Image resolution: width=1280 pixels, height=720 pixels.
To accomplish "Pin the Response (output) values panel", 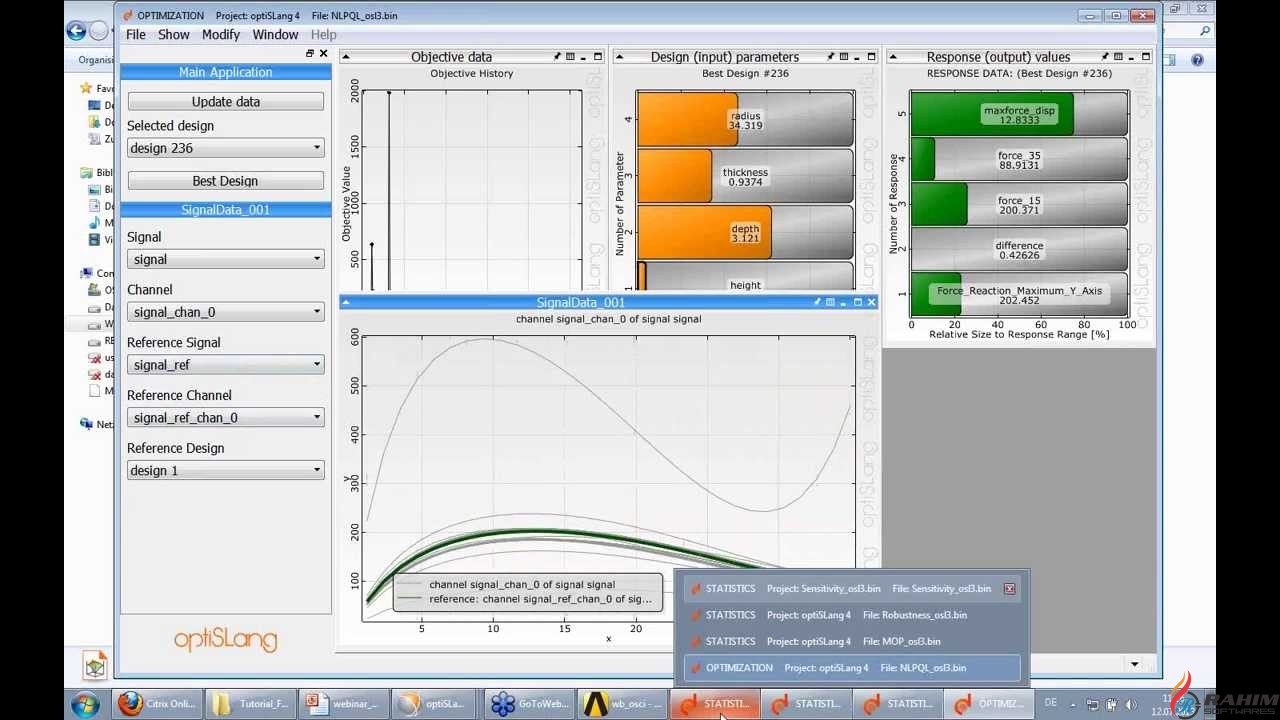I will [x=1105, y=57].
